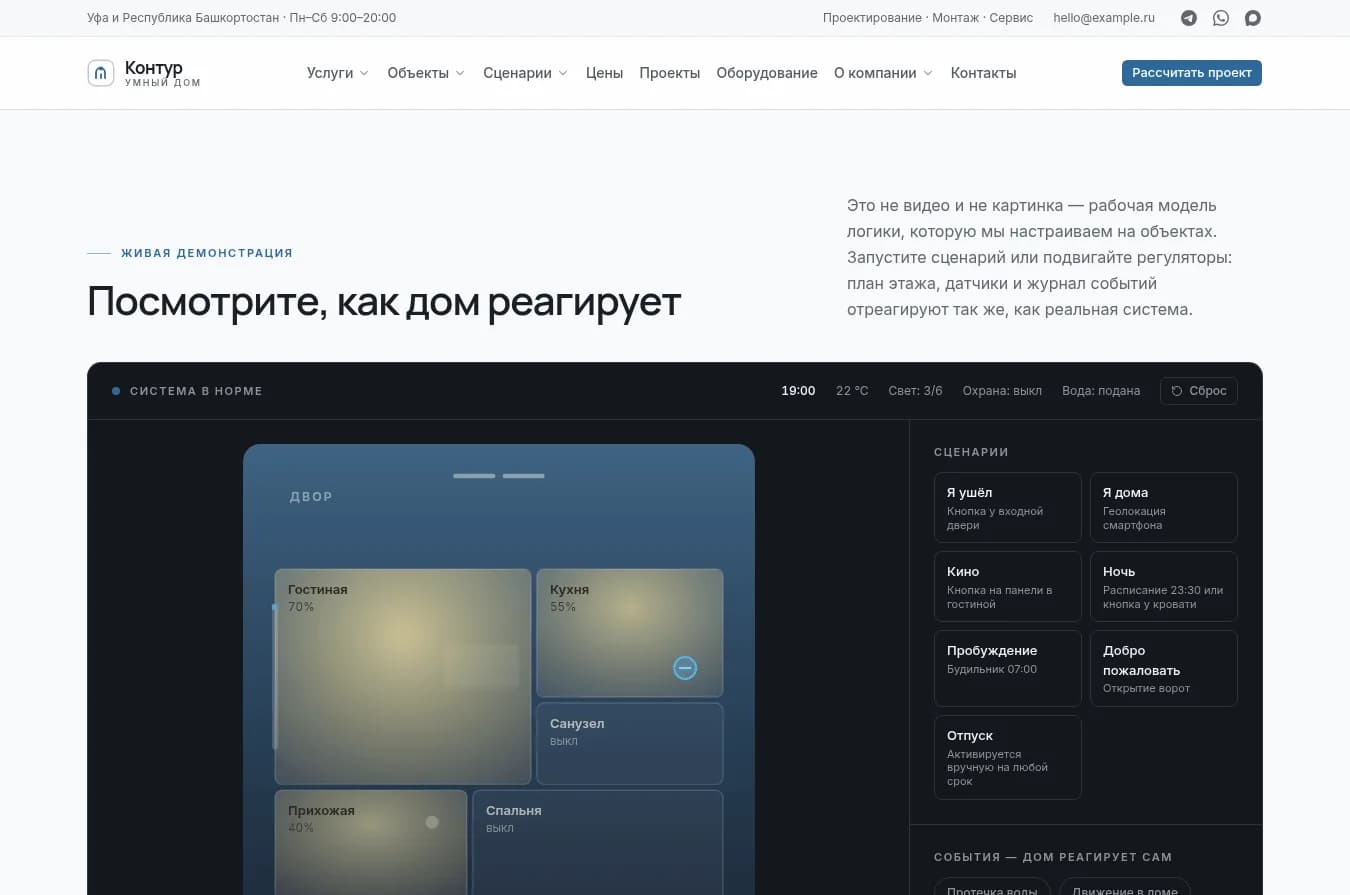Click the Контур logo icon
1350x895 pixels.
pos(101,73)
